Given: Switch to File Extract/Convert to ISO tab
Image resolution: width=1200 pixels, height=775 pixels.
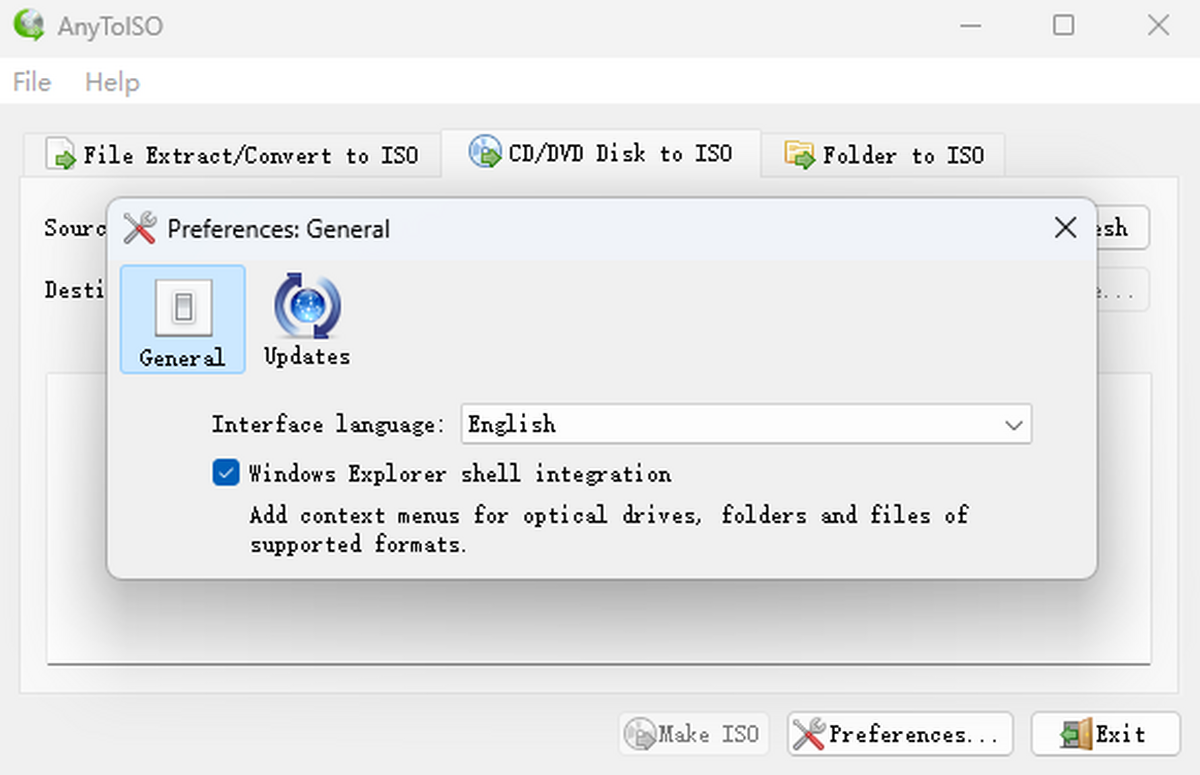Looking at the screenshot, I should (x=232, y=155).
